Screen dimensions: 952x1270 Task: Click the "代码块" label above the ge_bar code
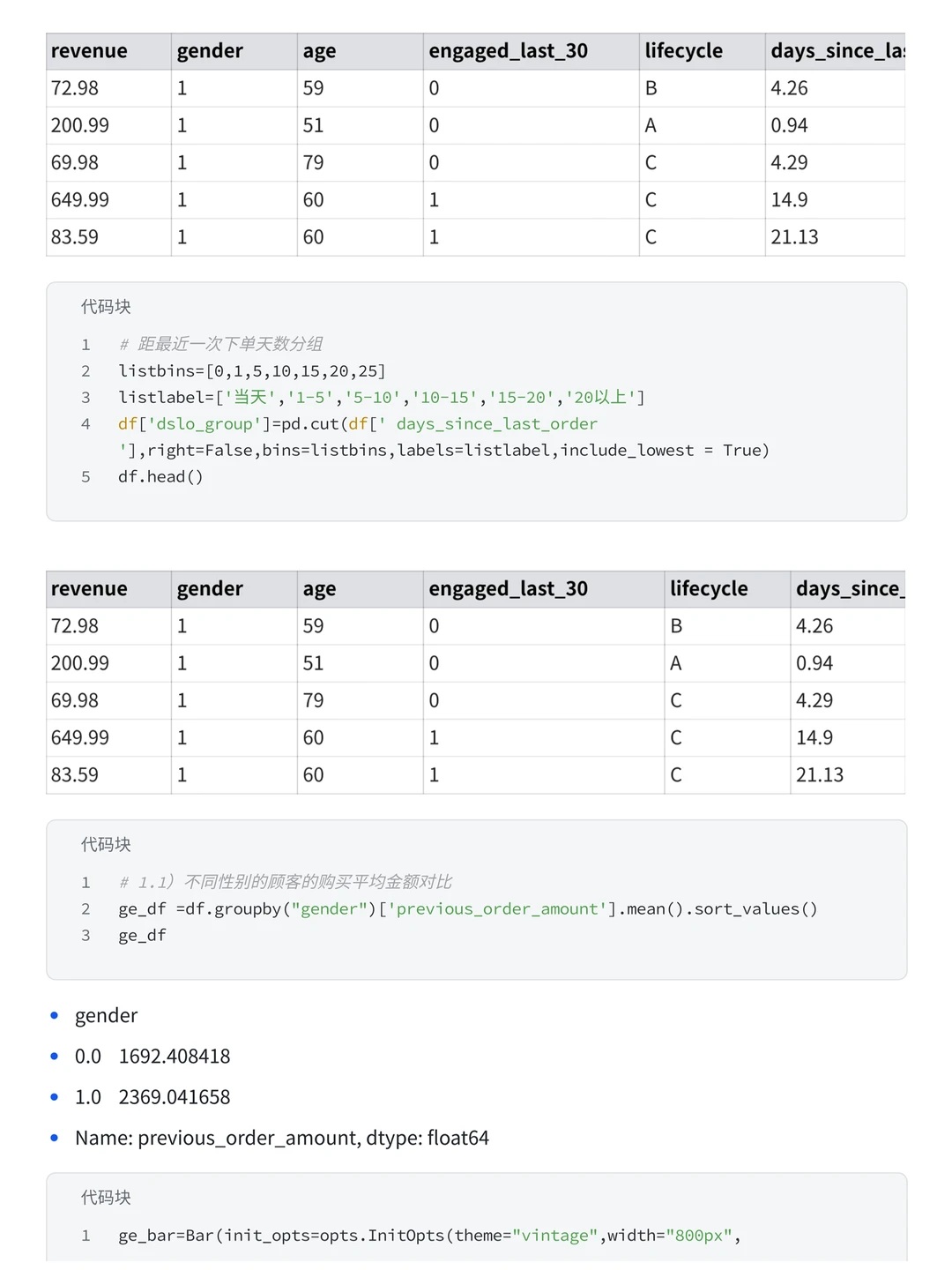click(106, 1198)
